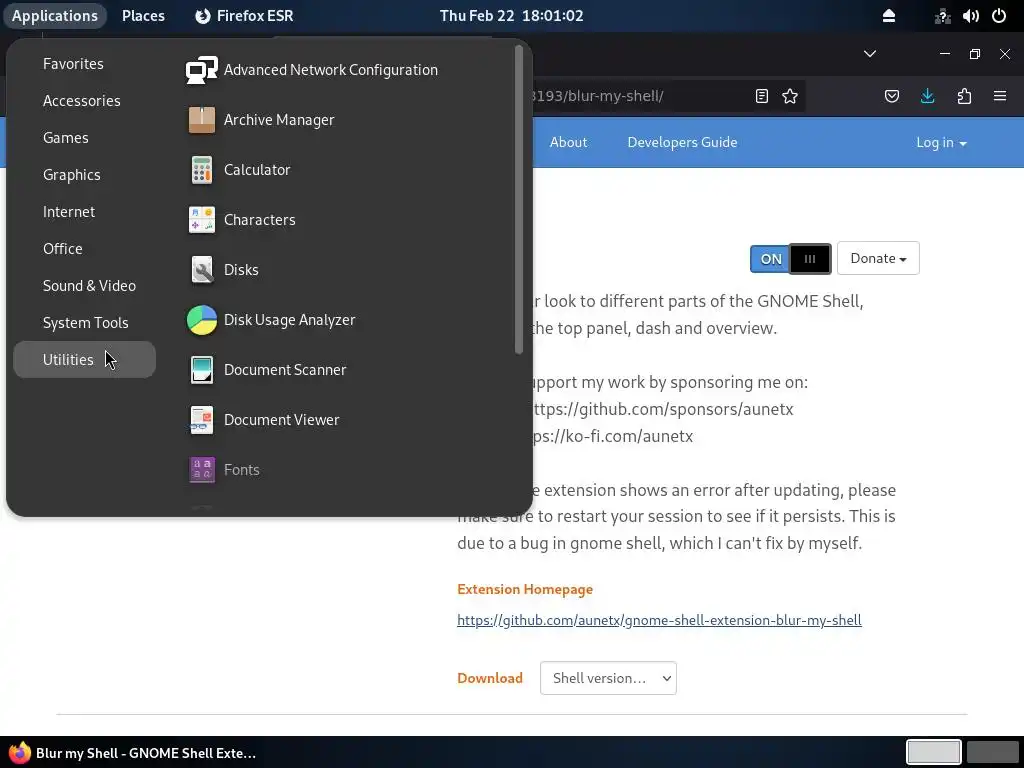
Task: Launch Disk Usage Analyzer icon
Action: tap(201, 320)
